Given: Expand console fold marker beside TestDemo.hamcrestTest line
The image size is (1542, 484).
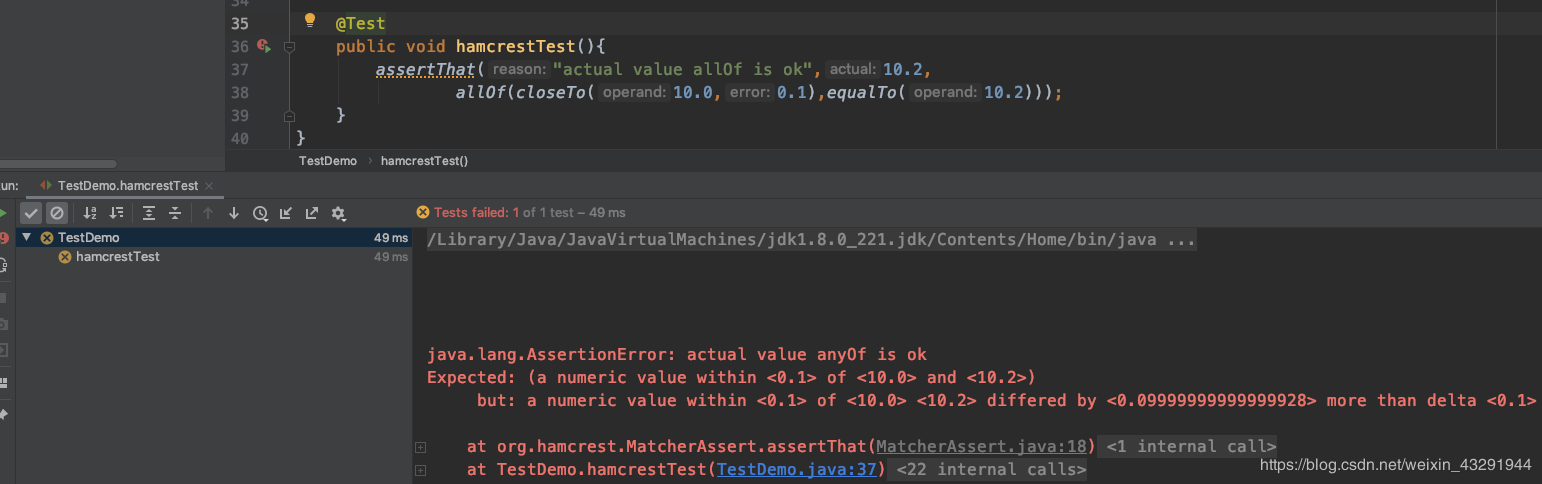Looking at the screenshot, I should (421, 470).
